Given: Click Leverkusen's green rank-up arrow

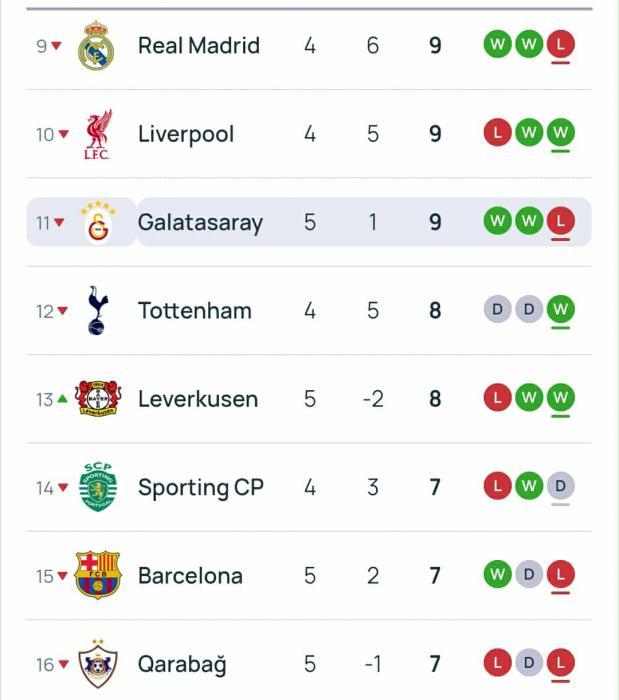Looking at the screenshot, I should 63,399.
